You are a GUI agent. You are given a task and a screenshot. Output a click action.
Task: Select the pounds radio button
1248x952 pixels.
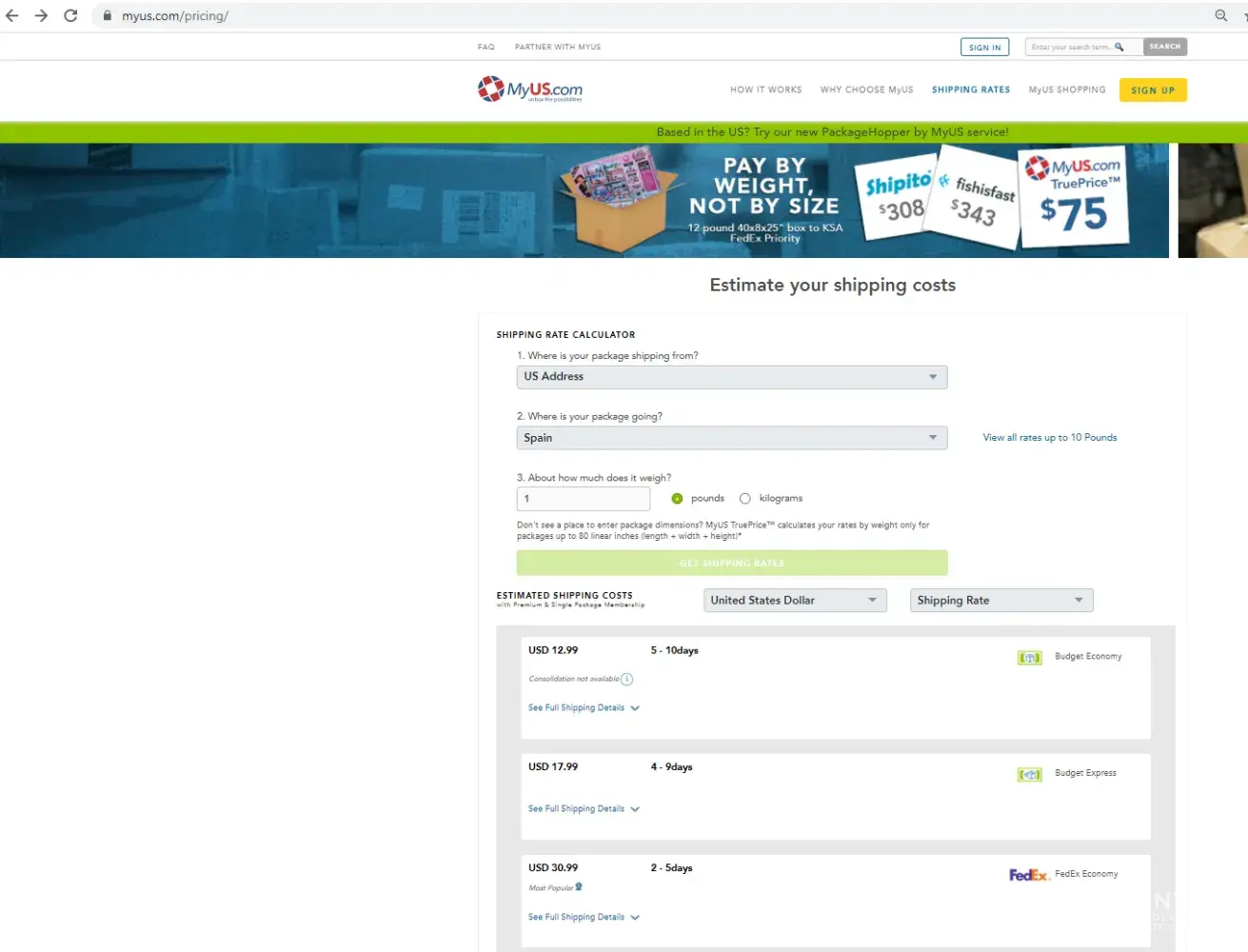coord(677,499)
